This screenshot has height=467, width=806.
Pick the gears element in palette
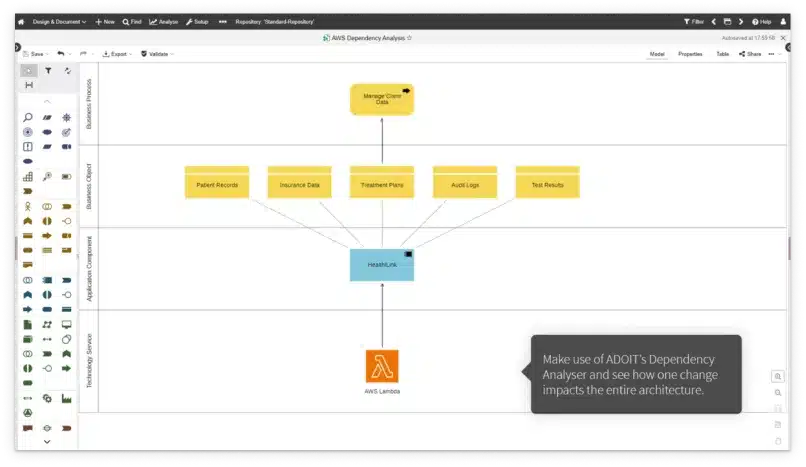click(x=47, y=399)
